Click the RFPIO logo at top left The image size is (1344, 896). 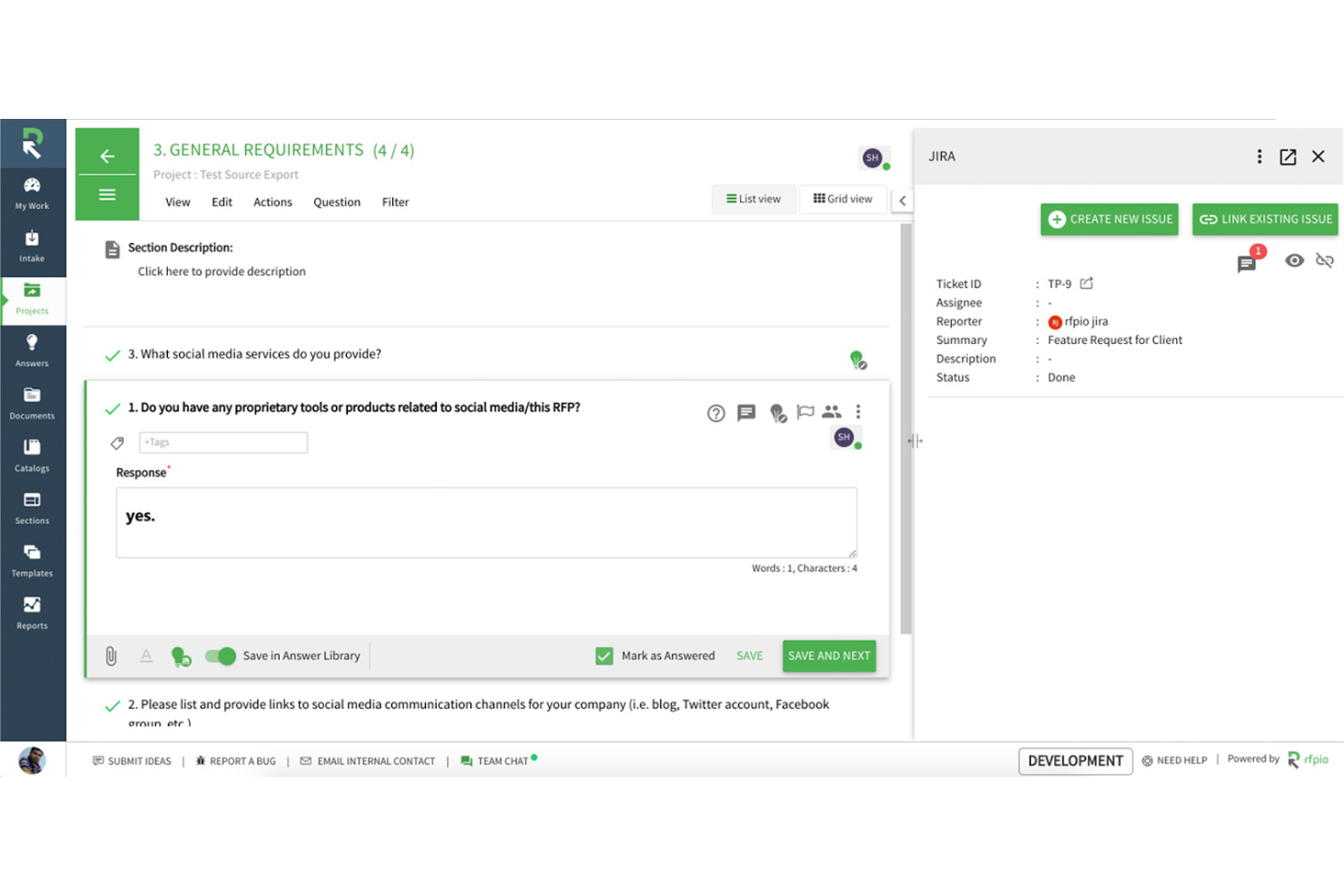(32, 143)
